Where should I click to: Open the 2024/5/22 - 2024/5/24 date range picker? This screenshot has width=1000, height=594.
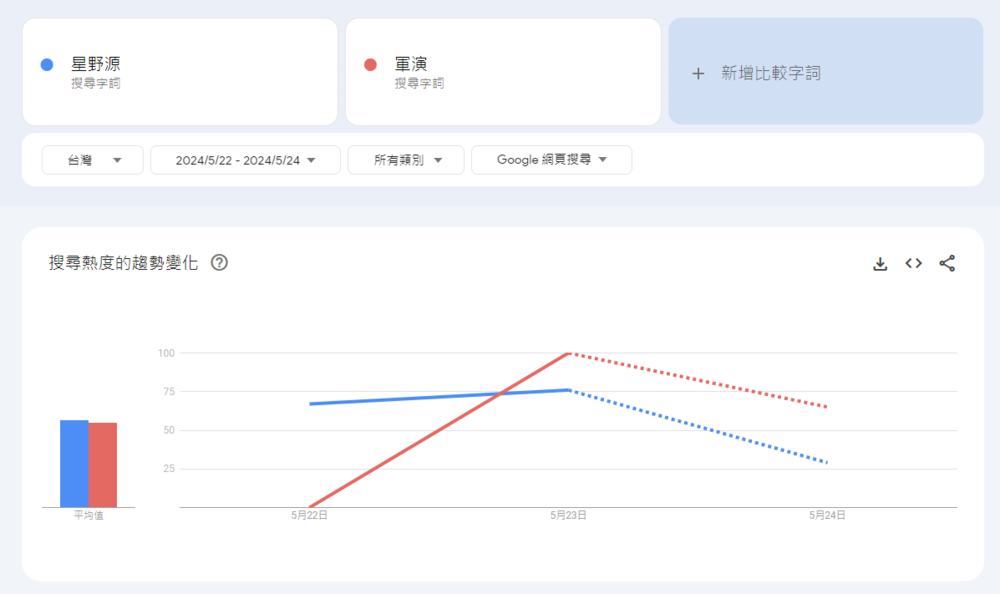coord(245,159)
